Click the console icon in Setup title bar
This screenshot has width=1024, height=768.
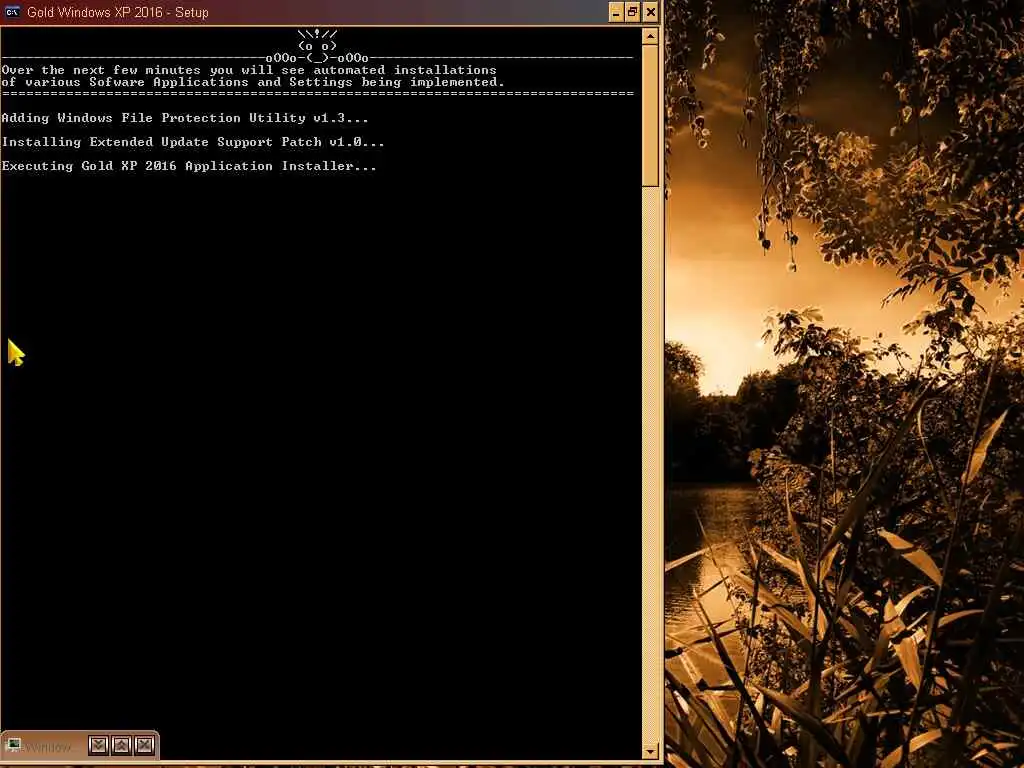[12, 12]
